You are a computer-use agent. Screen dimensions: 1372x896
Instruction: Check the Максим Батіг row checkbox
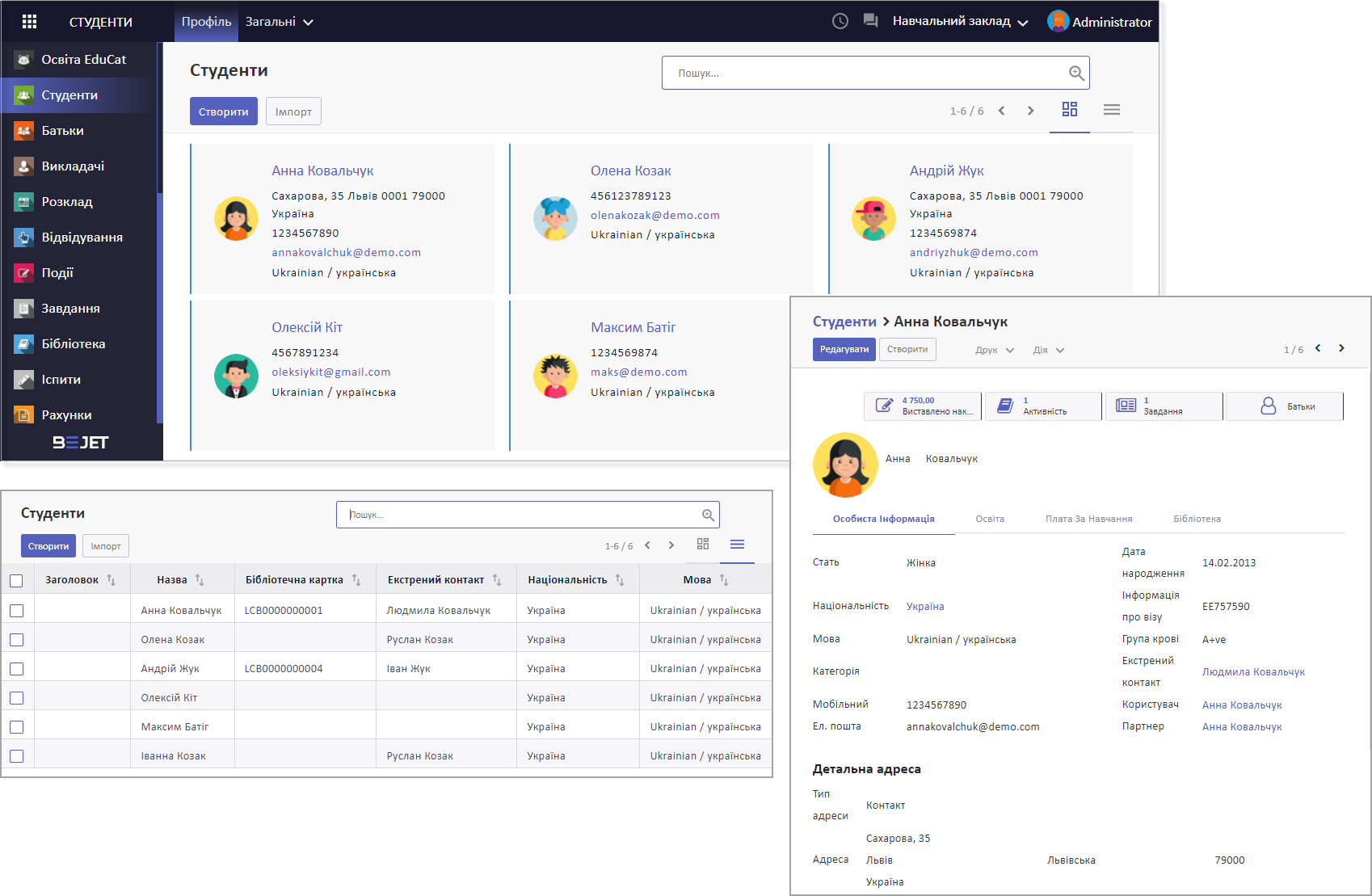[16, 727]
